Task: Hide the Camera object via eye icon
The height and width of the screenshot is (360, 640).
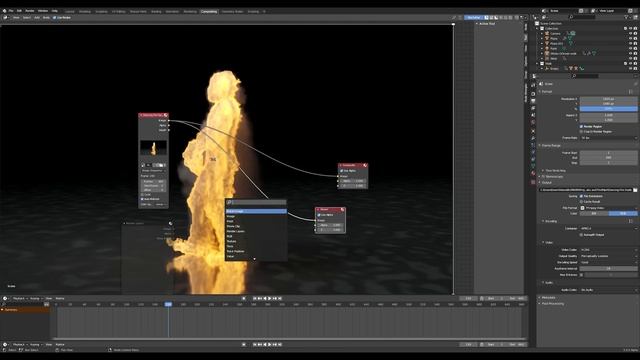Action: pos(630,33)
